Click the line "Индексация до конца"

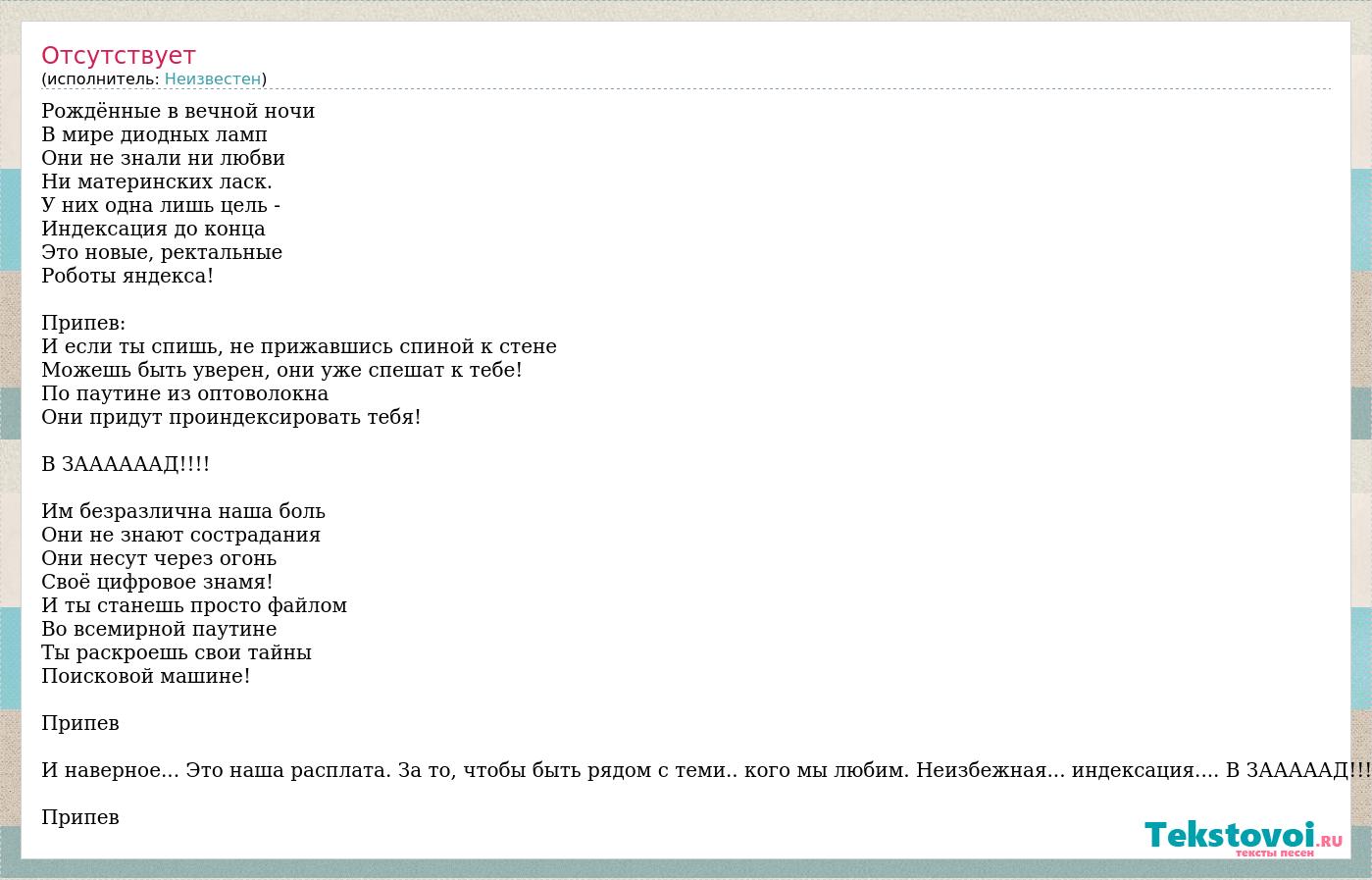coord(153,229)
